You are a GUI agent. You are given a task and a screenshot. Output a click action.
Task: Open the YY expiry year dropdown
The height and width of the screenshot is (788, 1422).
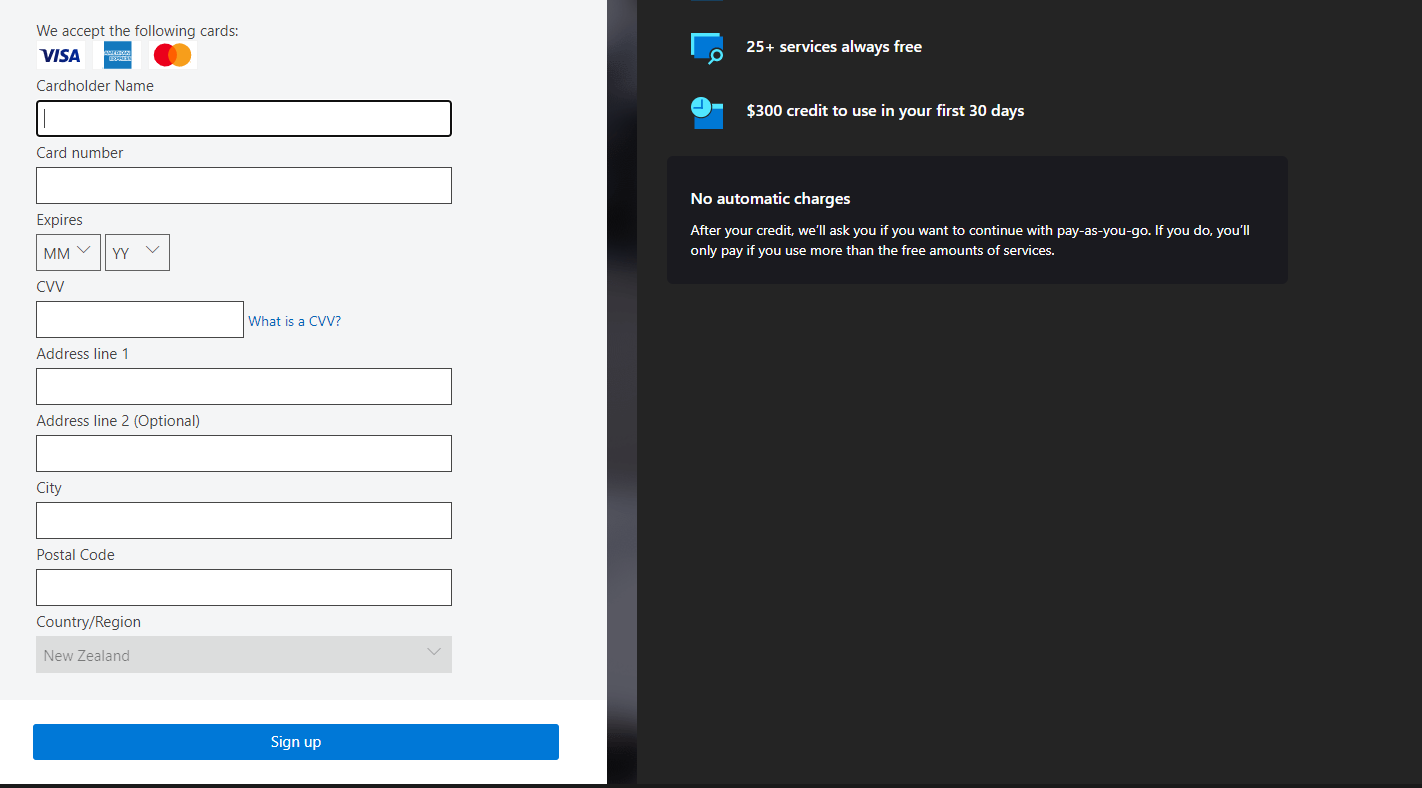[x=137, y=253]
